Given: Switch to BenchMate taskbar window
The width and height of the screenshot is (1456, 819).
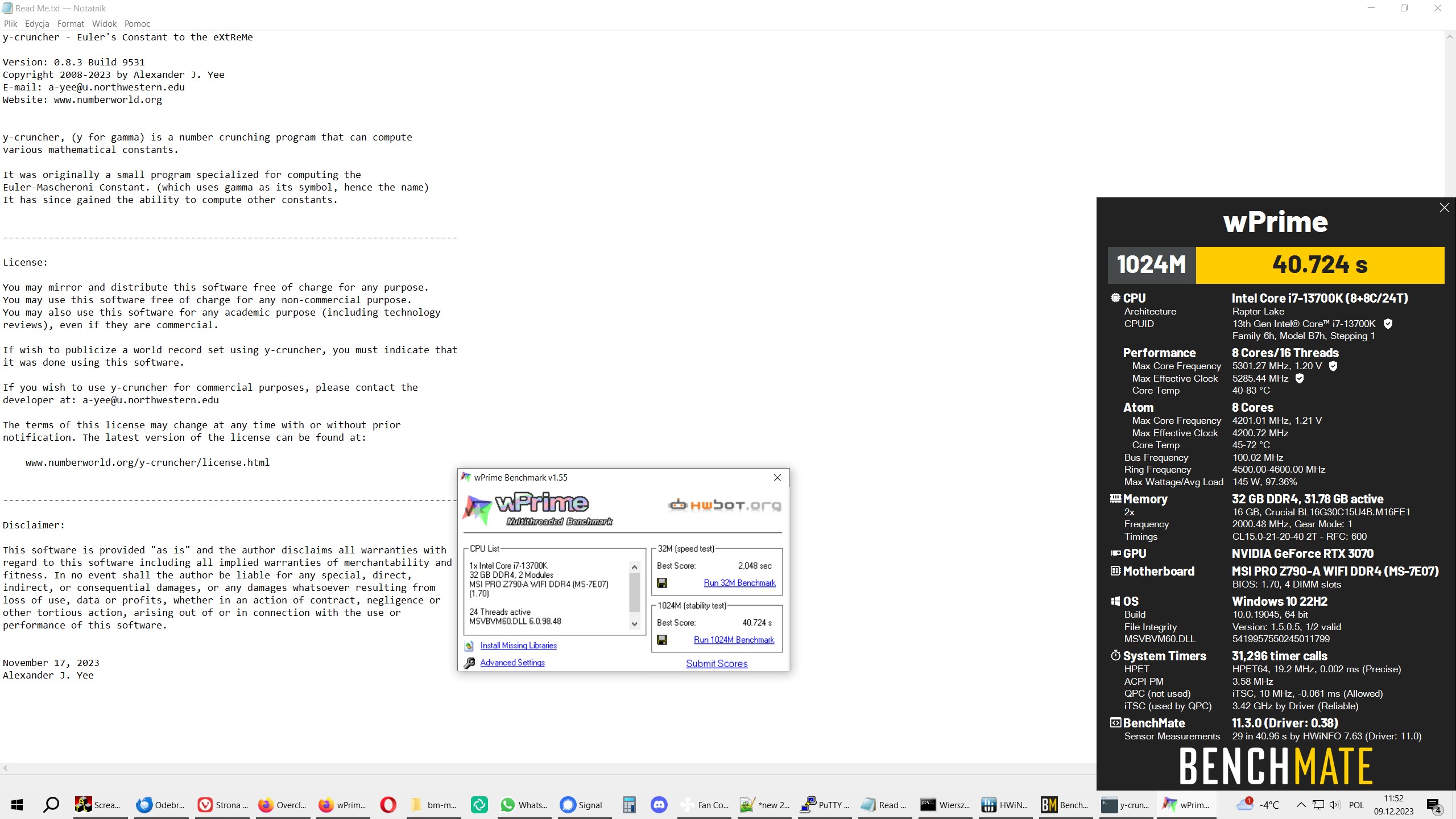Looking at the screenshot, I should tap(1066, 805).
